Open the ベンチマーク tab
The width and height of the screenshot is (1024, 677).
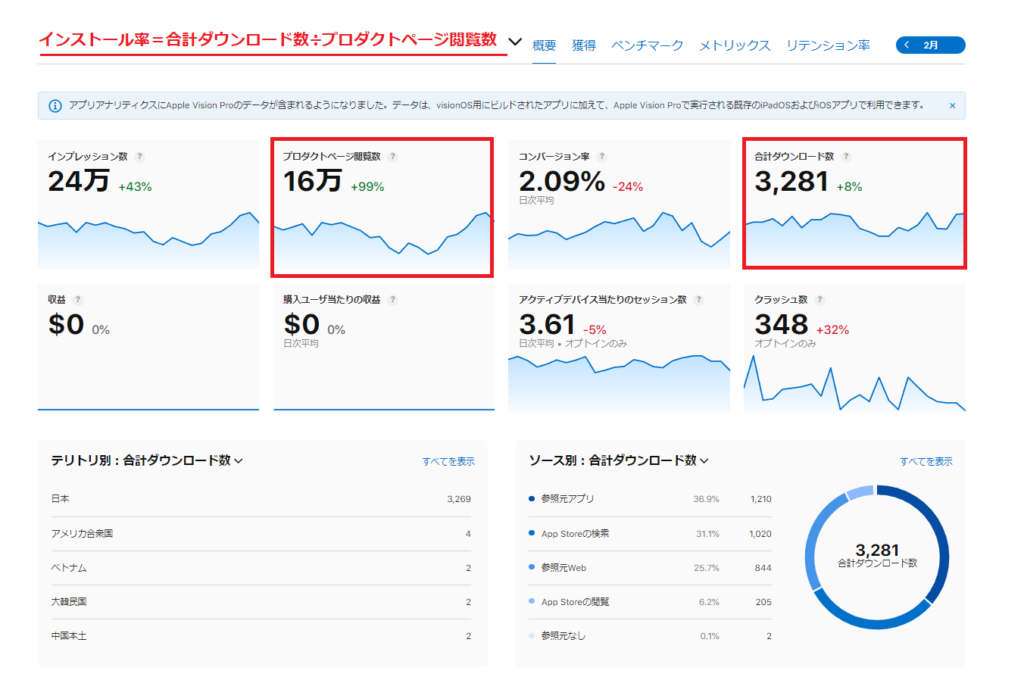pos(647,45)
